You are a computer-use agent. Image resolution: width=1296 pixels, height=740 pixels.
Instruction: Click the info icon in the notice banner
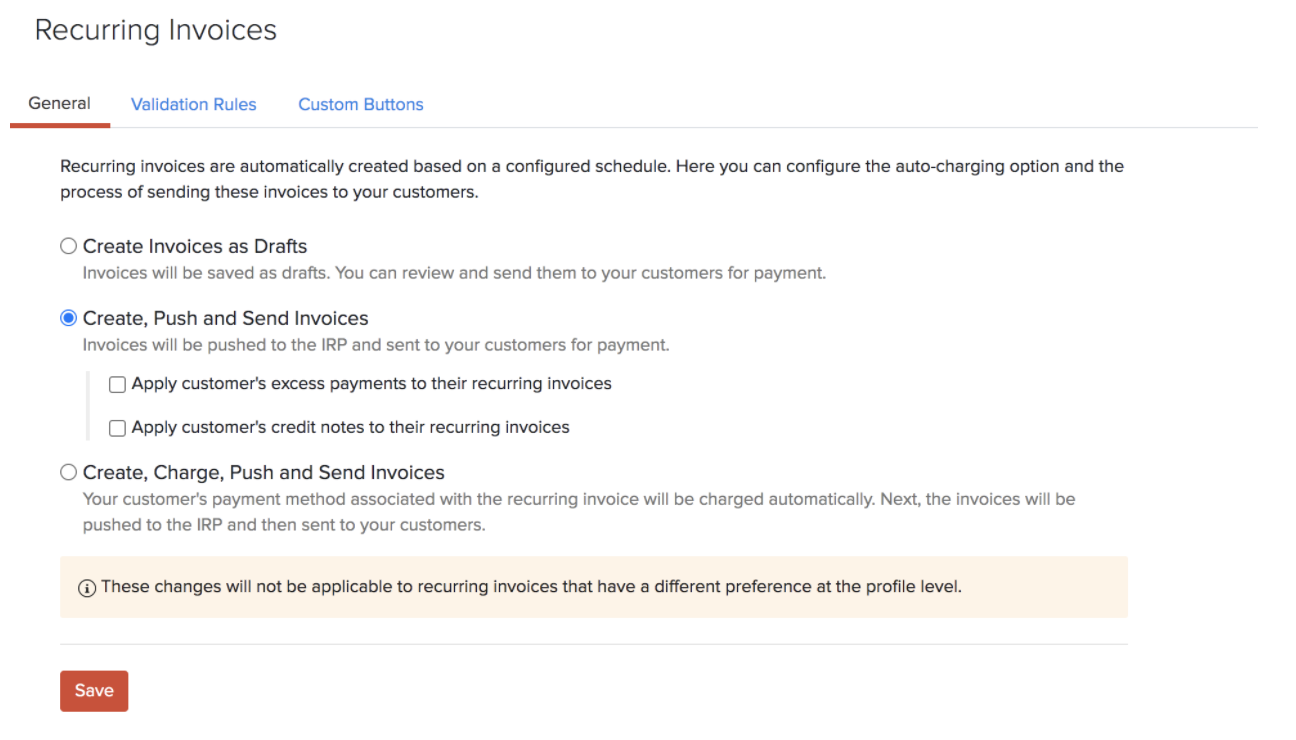click(x=87, y=587)
